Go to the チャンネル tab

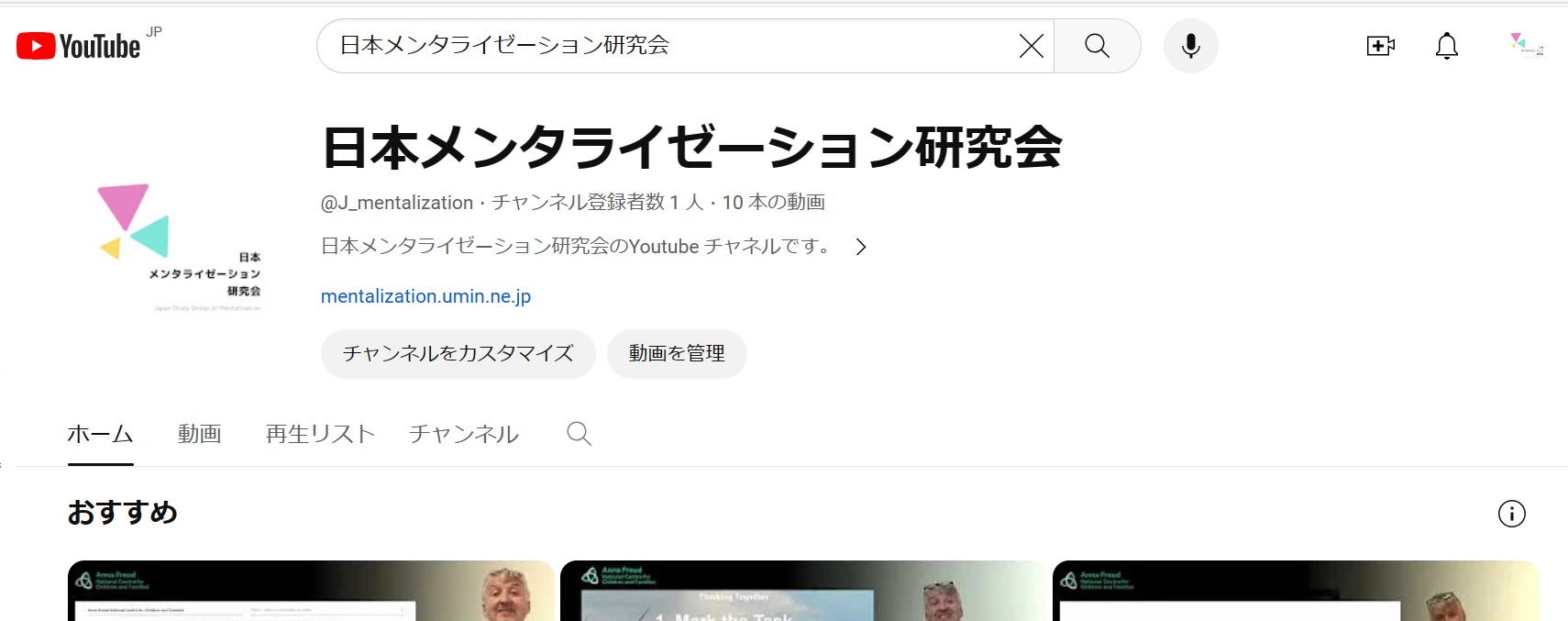463,434
